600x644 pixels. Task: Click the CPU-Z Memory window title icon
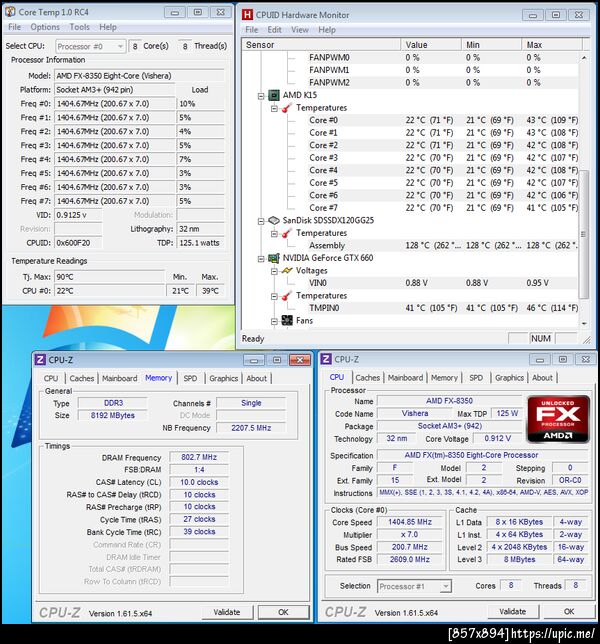40,360
